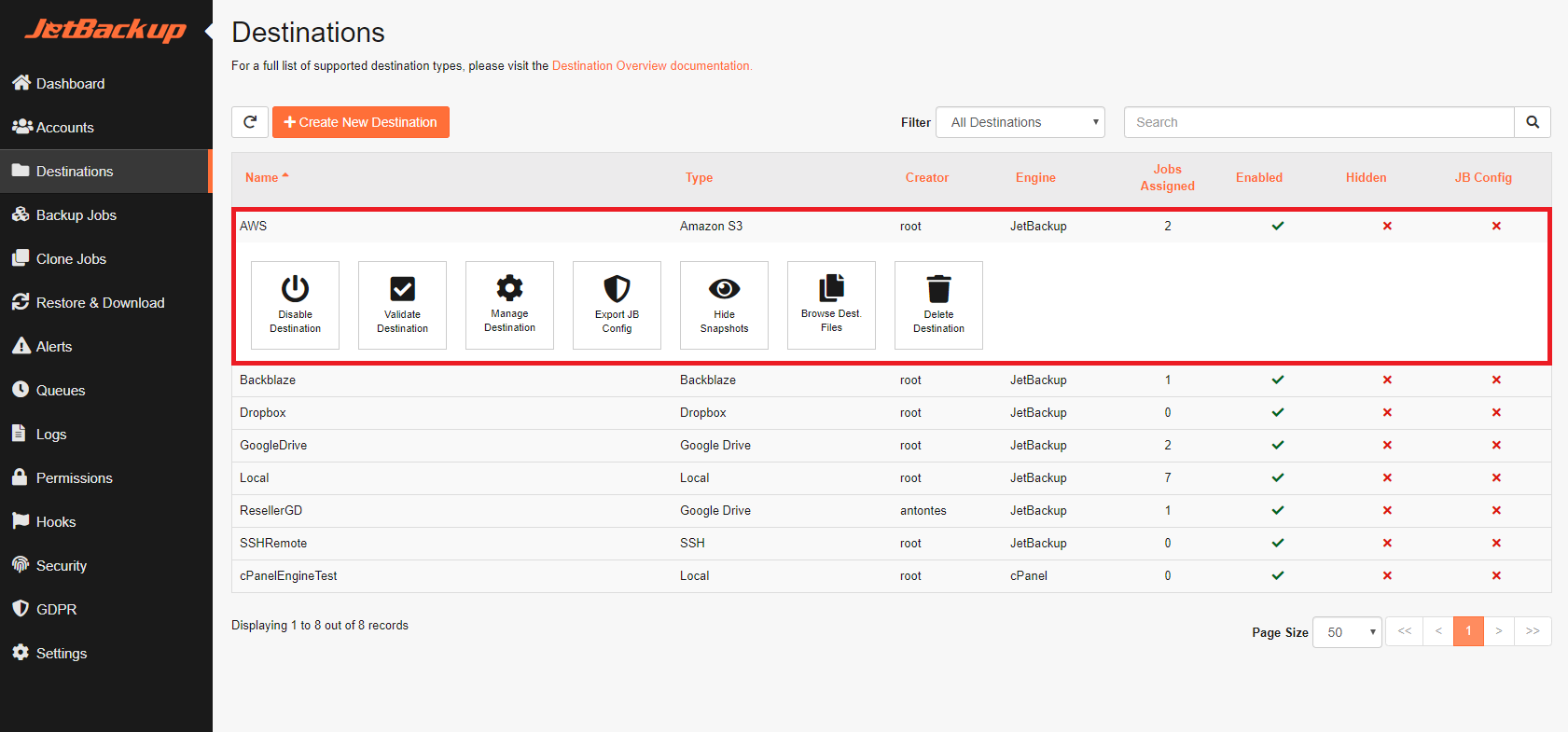Open GDPR in the sidebar
This screenshot has width=1568, height=732.
[106, 609]
